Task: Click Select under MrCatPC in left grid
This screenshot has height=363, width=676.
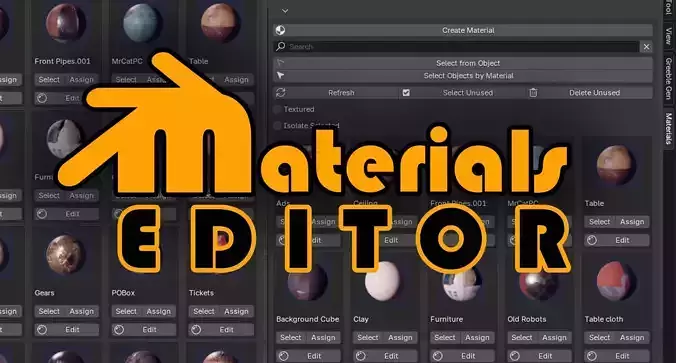Action: tap(126, 80)
